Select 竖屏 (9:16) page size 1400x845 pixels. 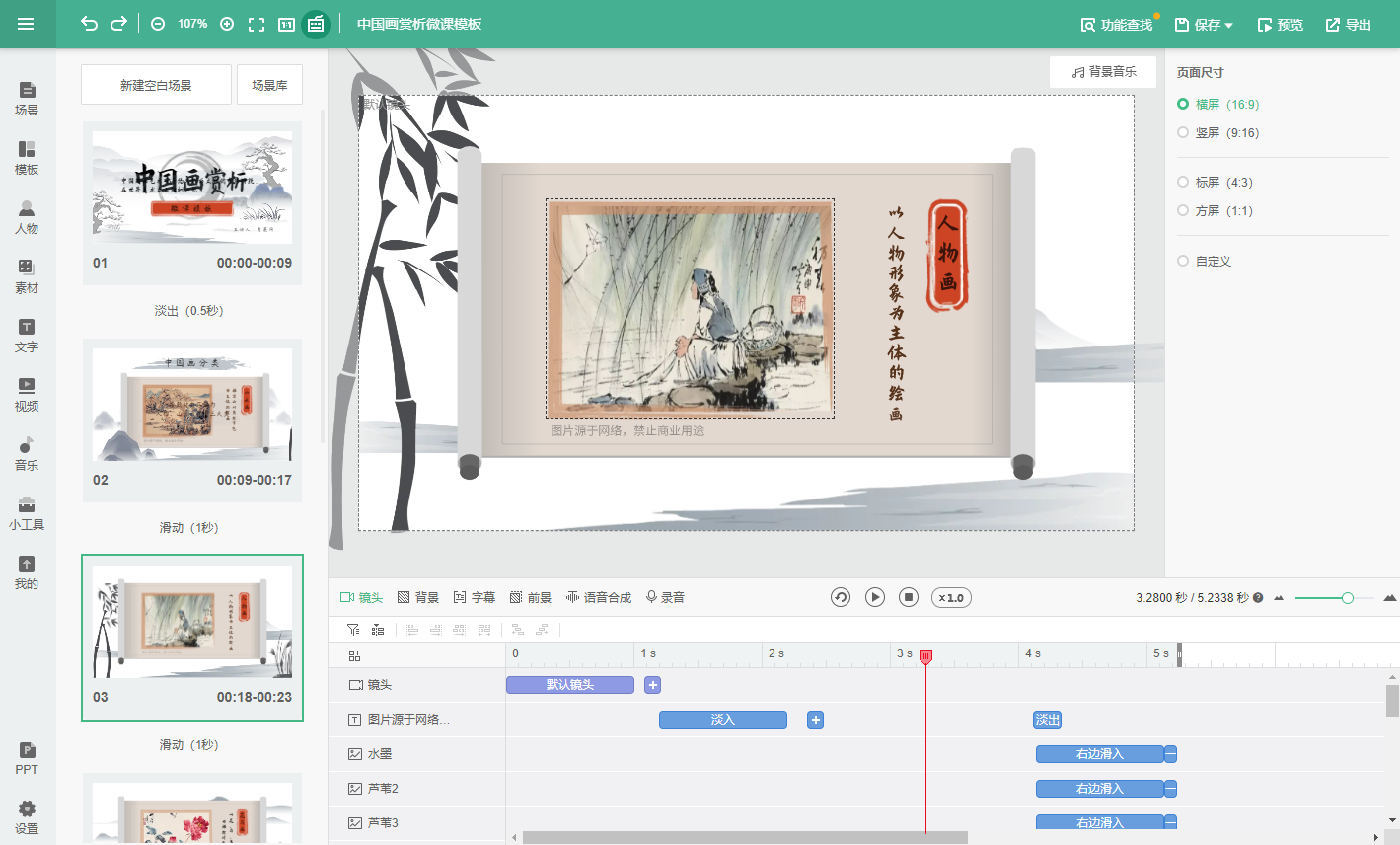[1217, 132]
